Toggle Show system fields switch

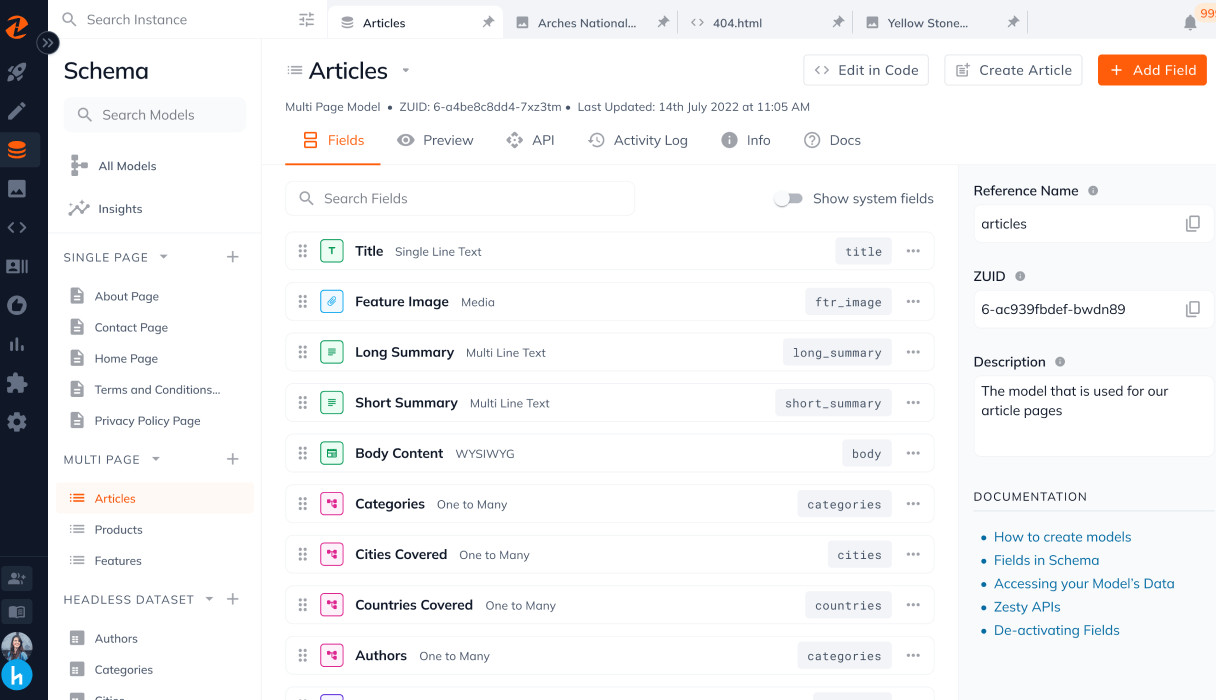tap(789, 199)
